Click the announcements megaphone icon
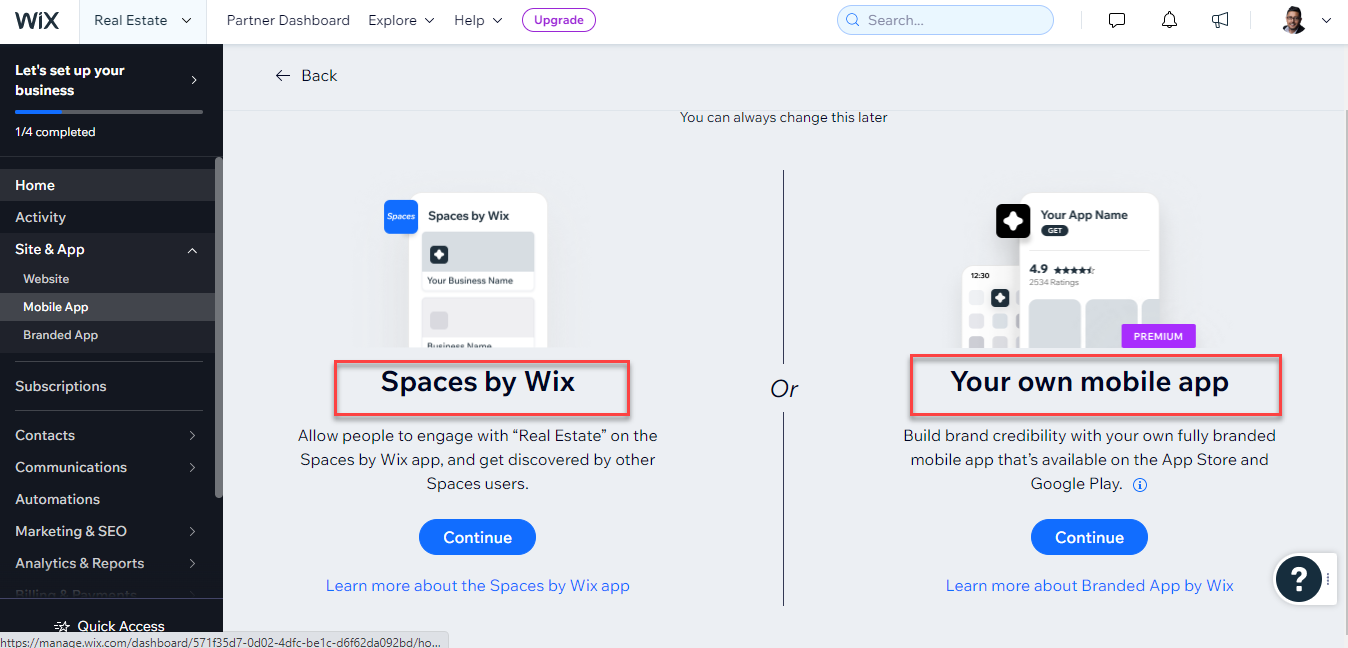 [x=1220, y=20]
